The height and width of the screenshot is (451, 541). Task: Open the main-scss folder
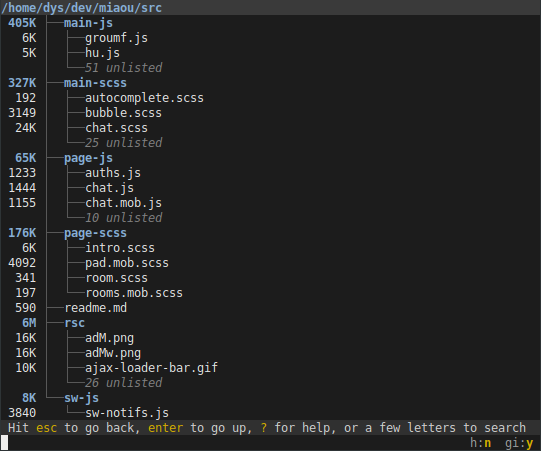pos(95,83)
